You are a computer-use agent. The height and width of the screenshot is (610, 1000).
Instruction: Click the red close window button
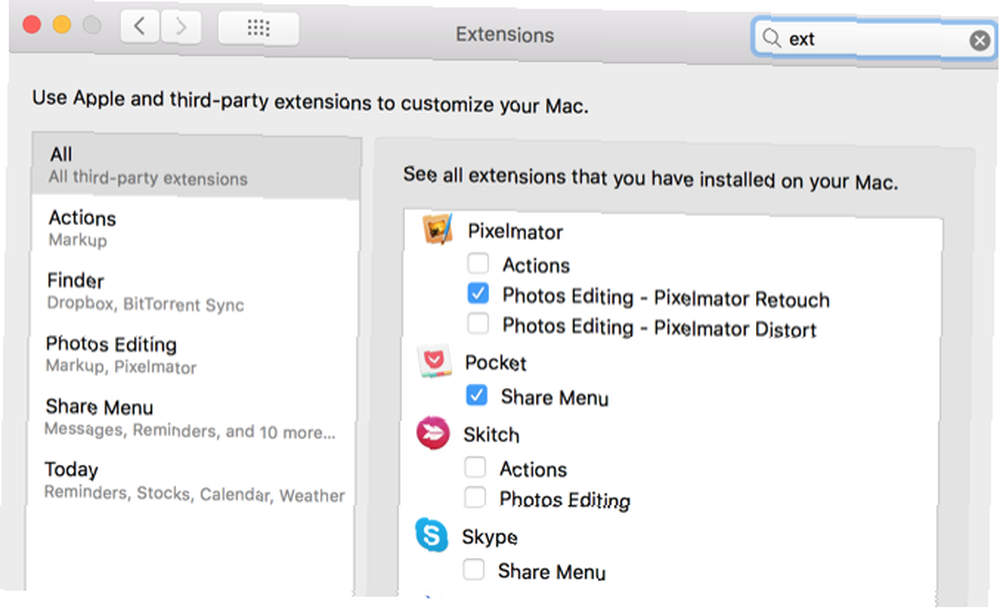pos(32,25)
